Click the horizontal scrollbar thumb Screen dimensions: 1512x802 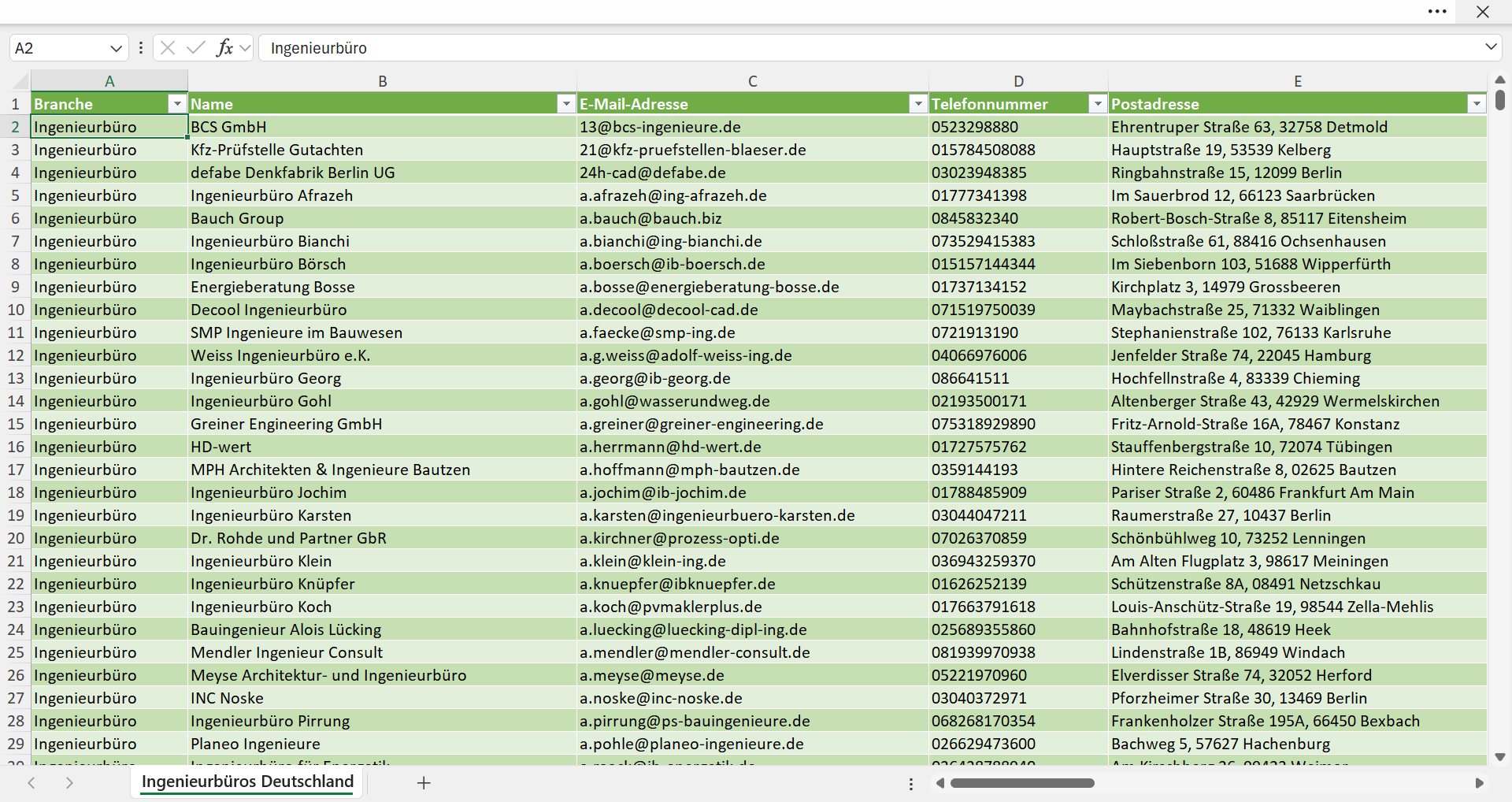1022,783
